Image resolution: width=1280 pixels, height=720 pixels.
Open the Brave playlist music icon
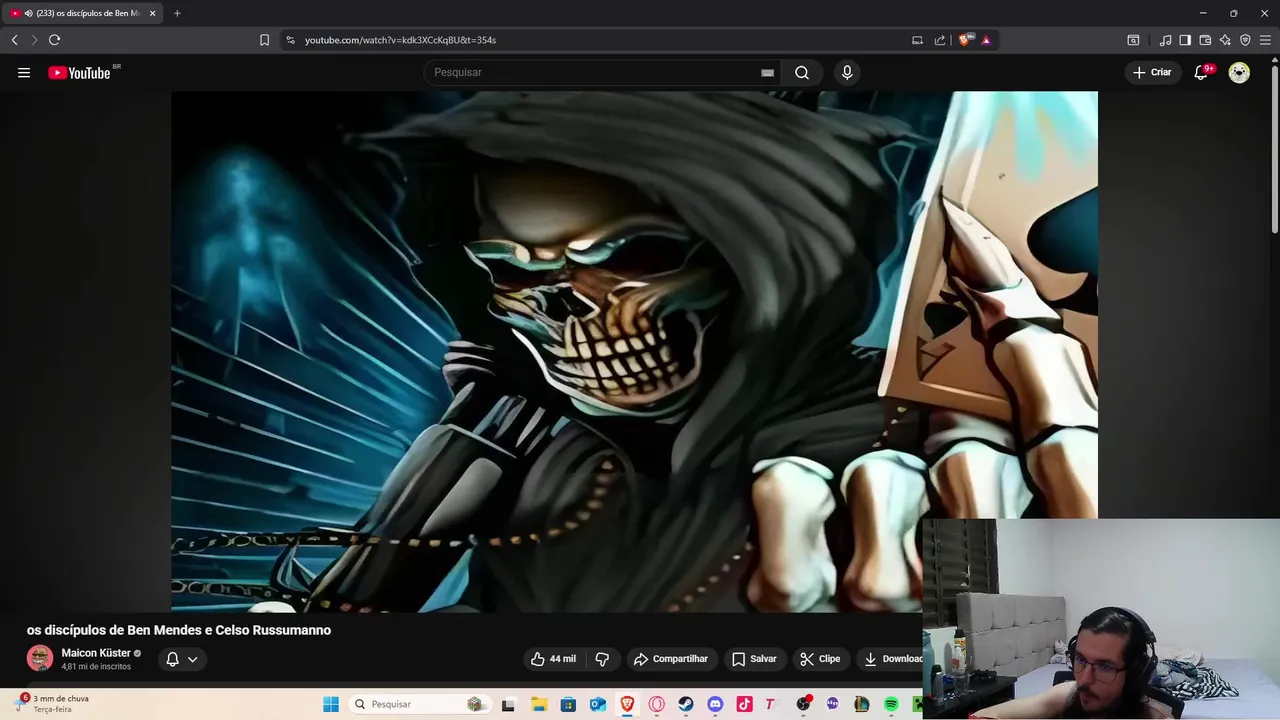coord(1165,40)
